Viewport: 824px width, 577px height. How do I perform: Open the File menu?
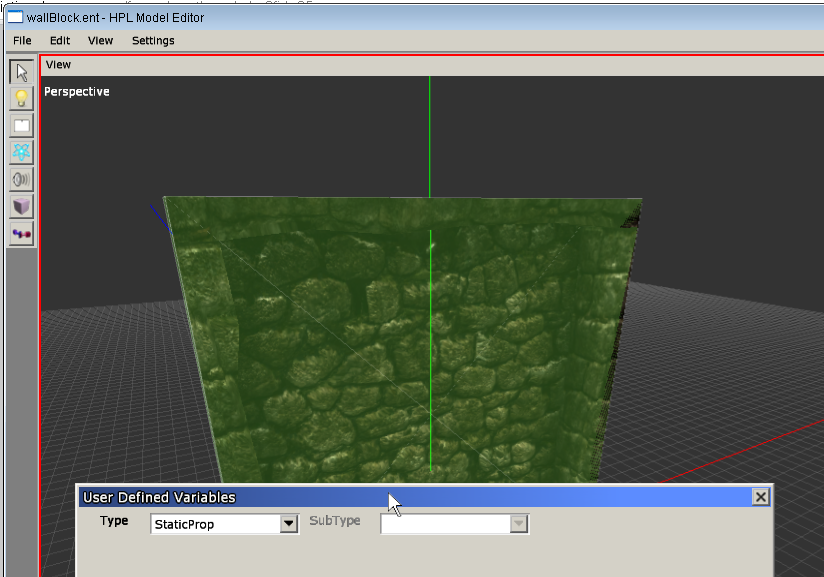coord(22,41)
